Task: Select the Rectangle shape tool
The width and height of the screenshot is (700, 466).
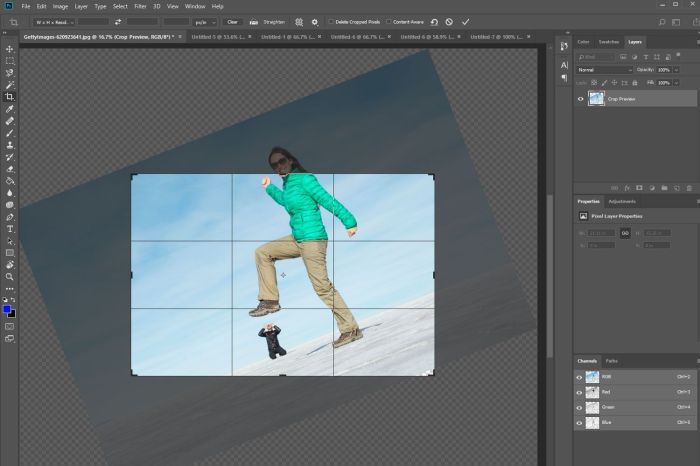Action: click(9, 253)
